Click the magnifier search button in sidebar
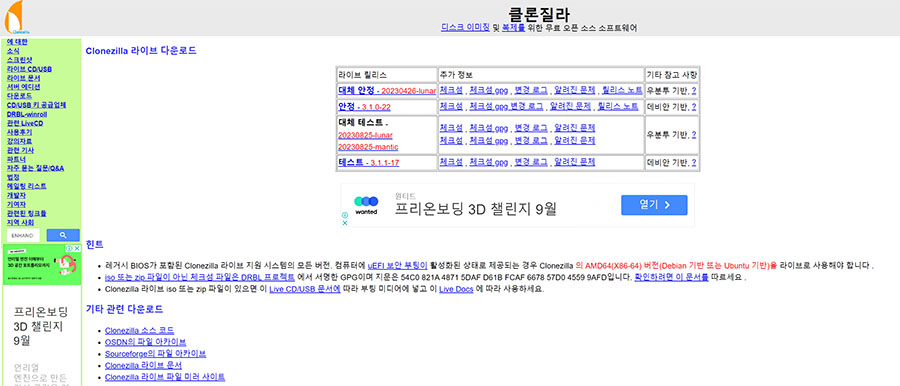Image resolution: width=900 pixels, height=386 pixels. click(x=63, y=236)
